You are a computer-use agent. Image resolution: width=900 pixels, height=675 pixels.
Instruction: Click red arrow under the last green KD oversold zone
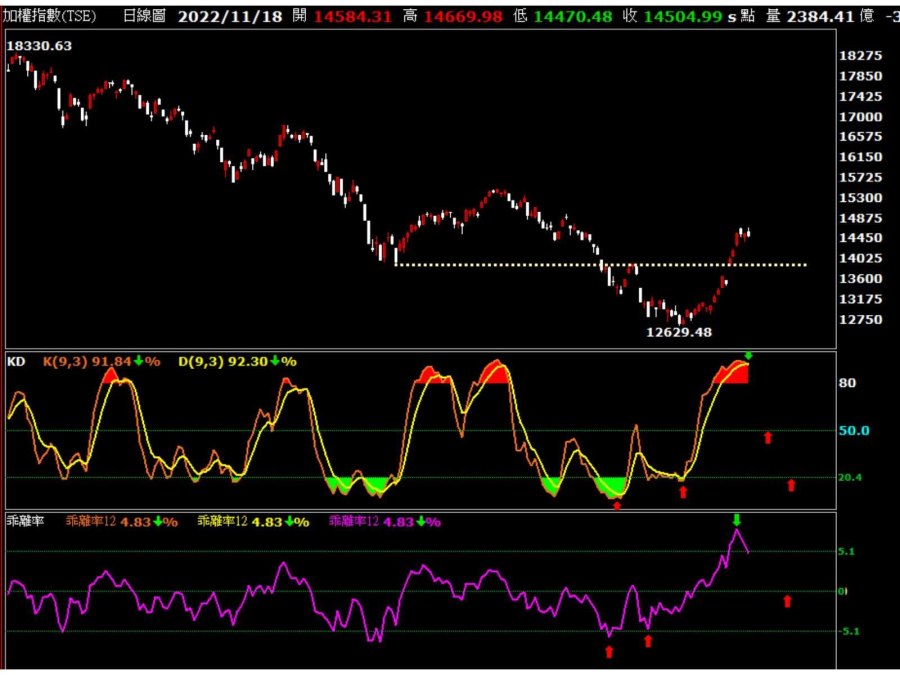click(616, 505)
